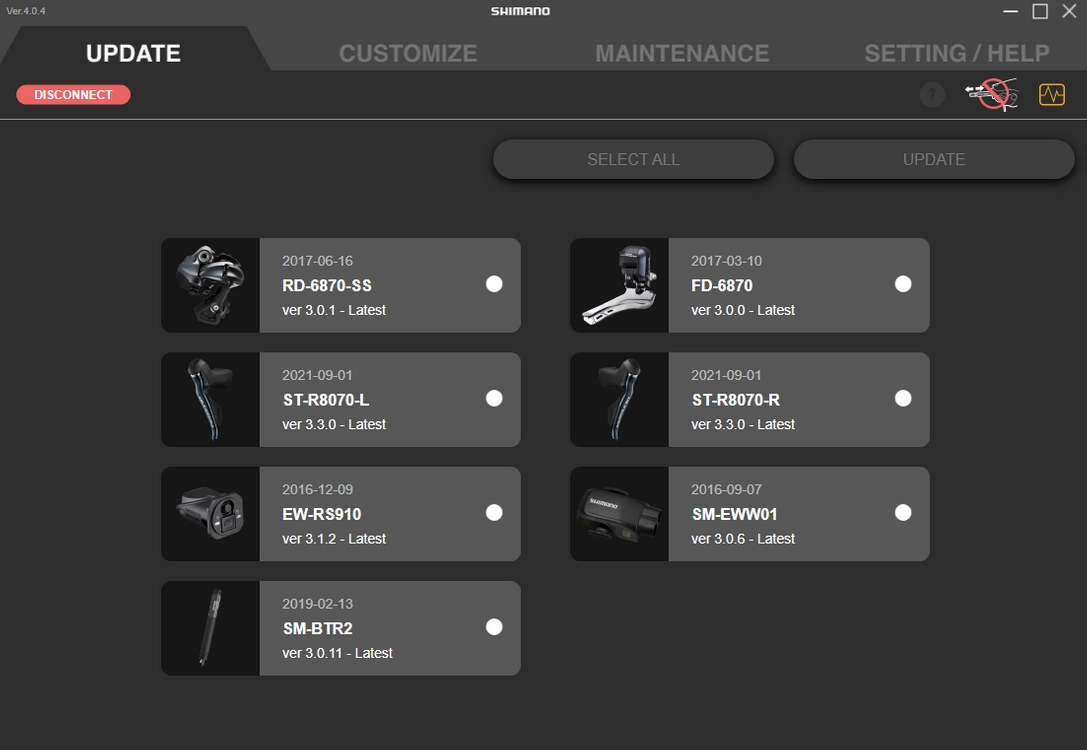
Task: Click the RD-6870-SS rear derailleur image
Action: [211, 285]
